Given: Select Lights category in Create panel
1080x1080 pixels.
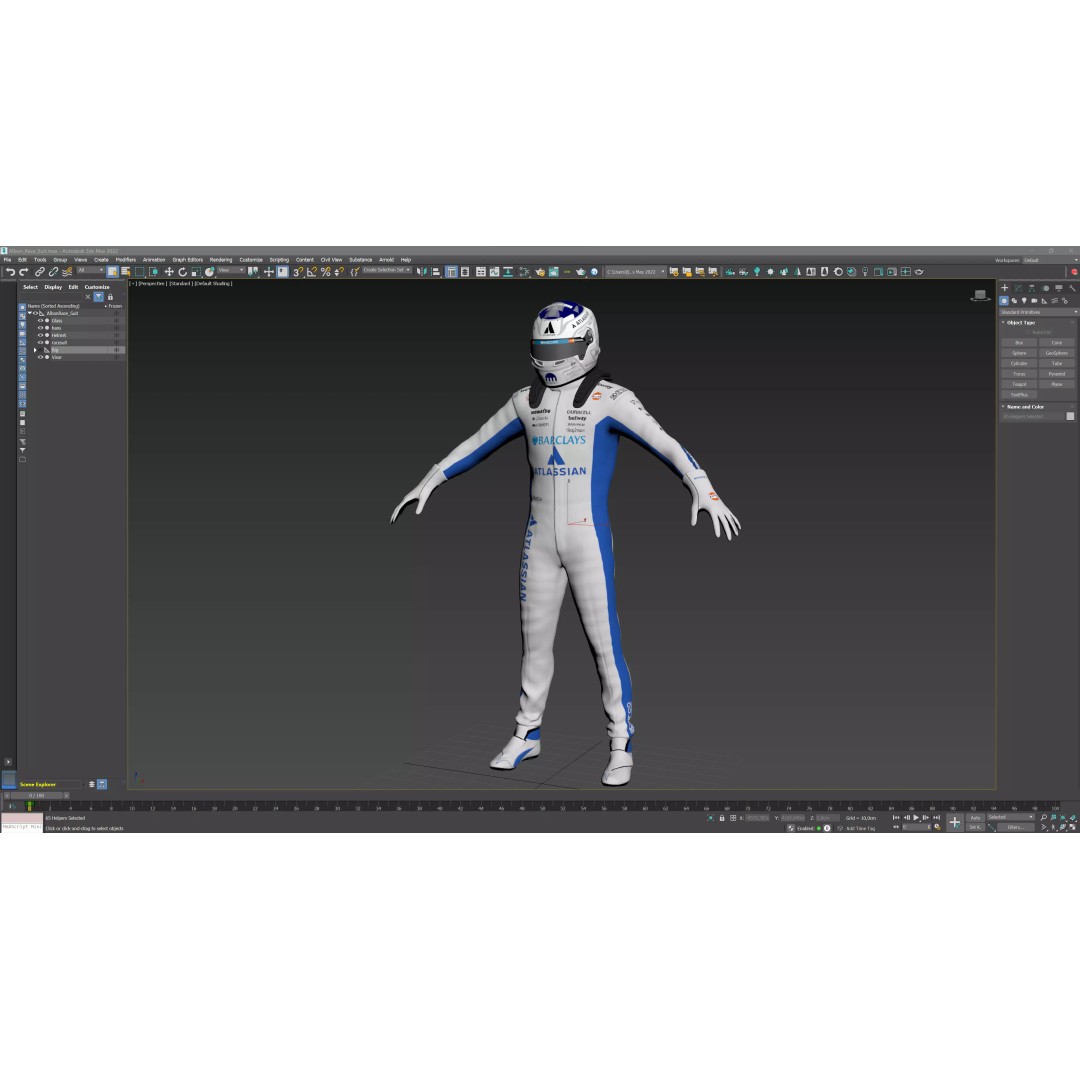Looking at the screenshot, I should pyautogui.click(x=1024, y=300).
